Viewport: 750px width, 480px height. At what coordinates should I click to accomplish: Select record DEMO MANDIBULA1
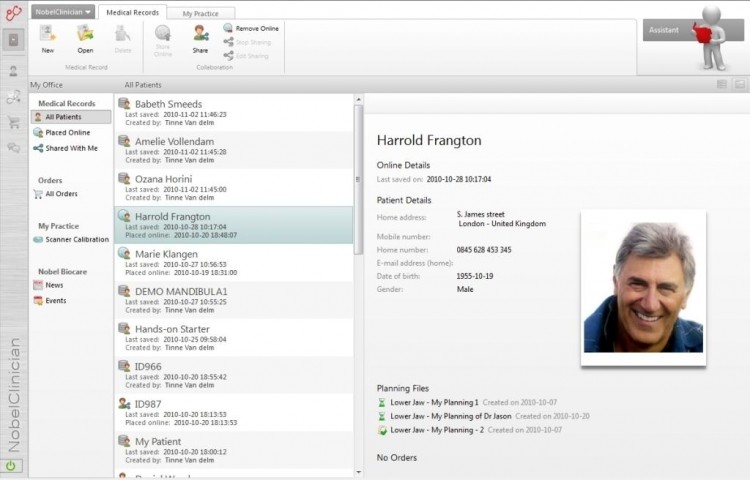(234, 300)
